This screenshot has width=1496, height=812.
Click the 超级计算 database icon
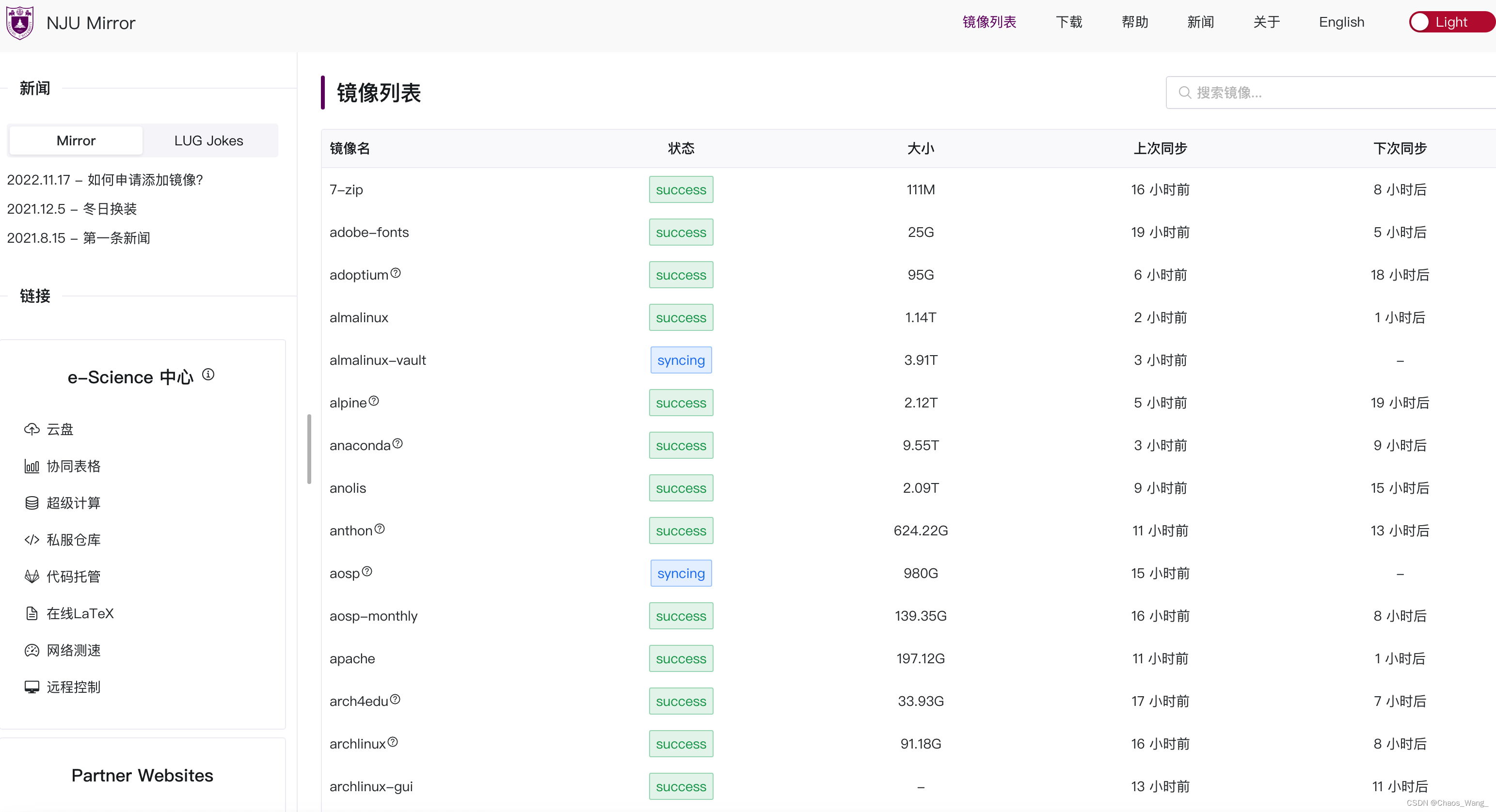pos(32,502)
